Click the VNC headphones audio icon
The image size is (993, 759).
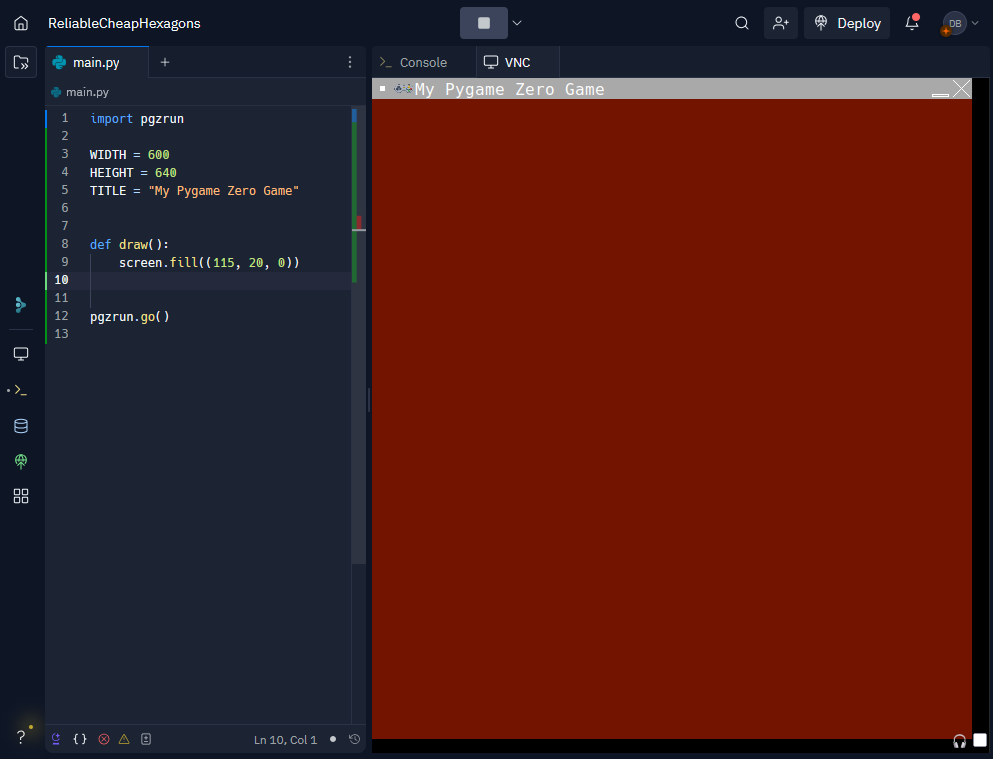pos(959,741)
